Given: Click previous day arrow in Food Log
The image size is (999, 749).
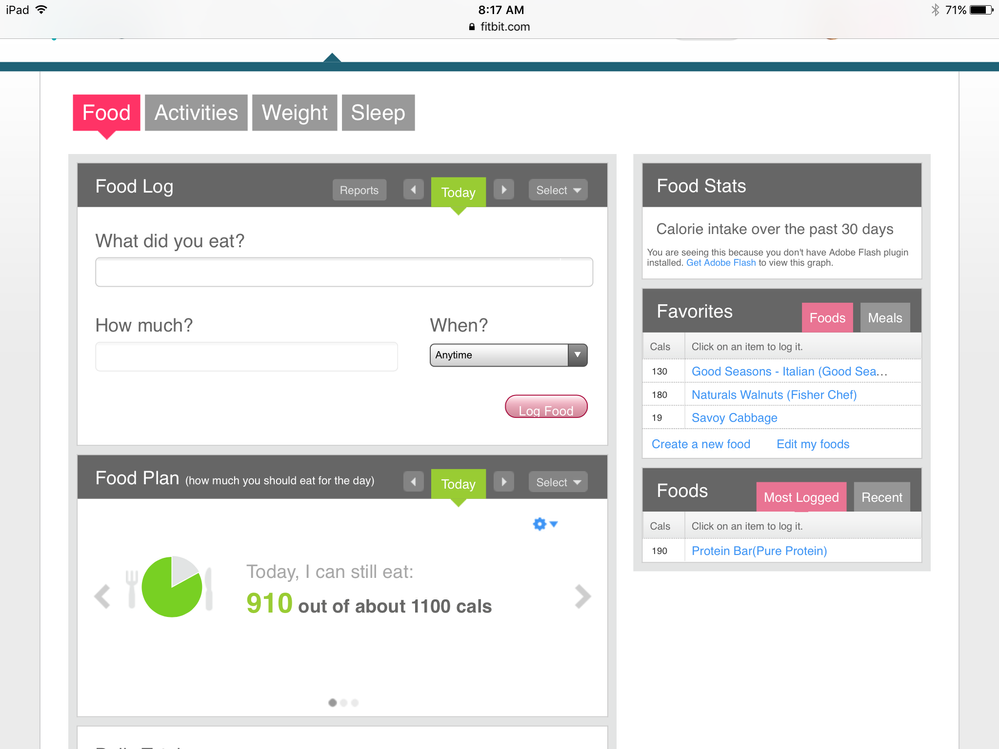Looking at the screenshot, I should pyautogui.click(x=413, y=190).
